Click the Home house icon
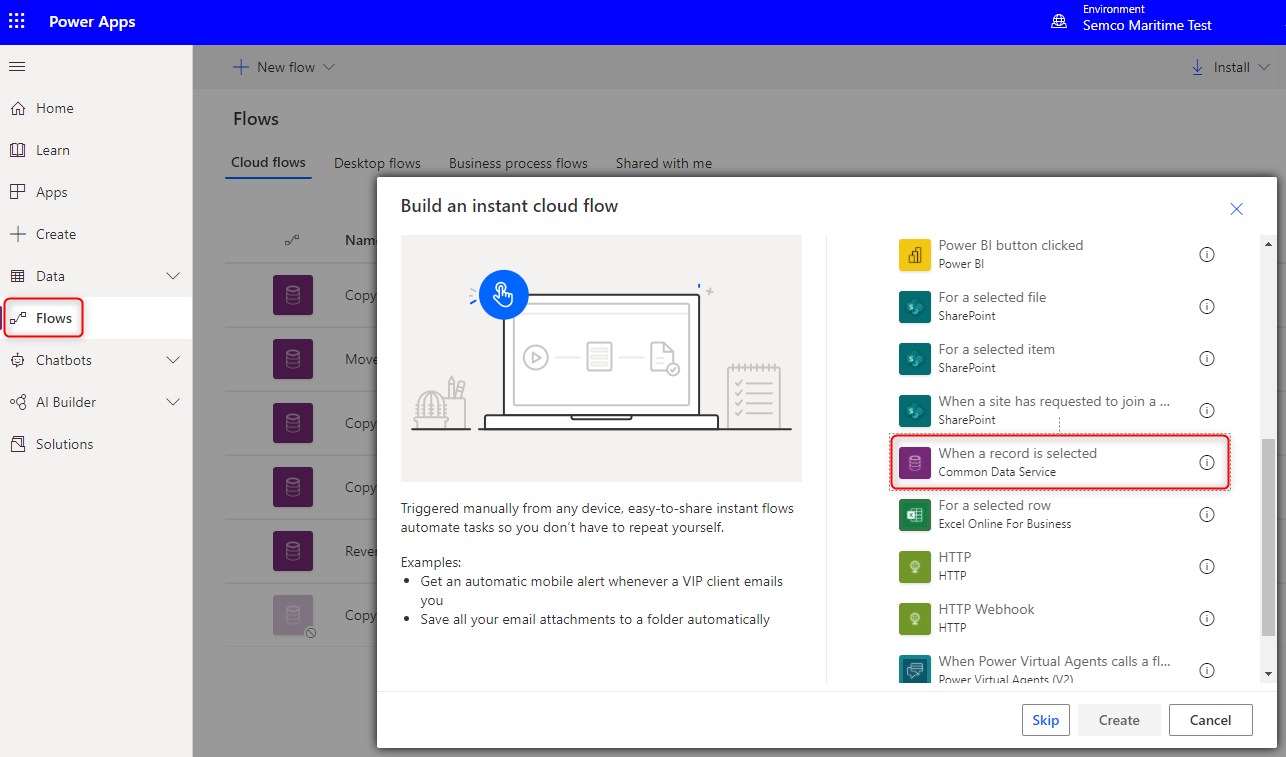Screen dimensions: 1286x757 click(17, 108)
